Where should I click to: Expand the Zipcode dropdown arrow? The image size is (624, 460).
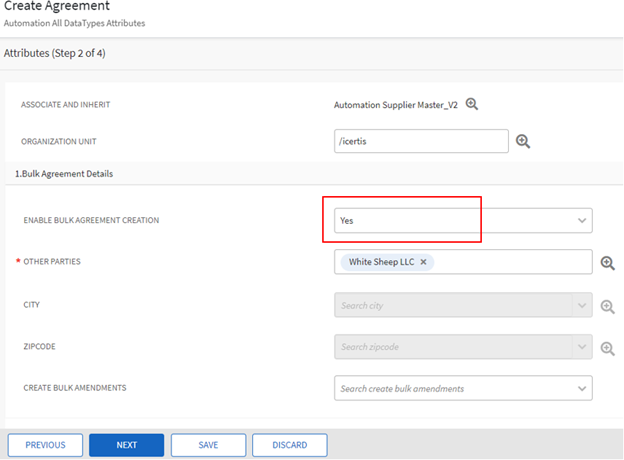pyautogui.click(x=581, y=348)
